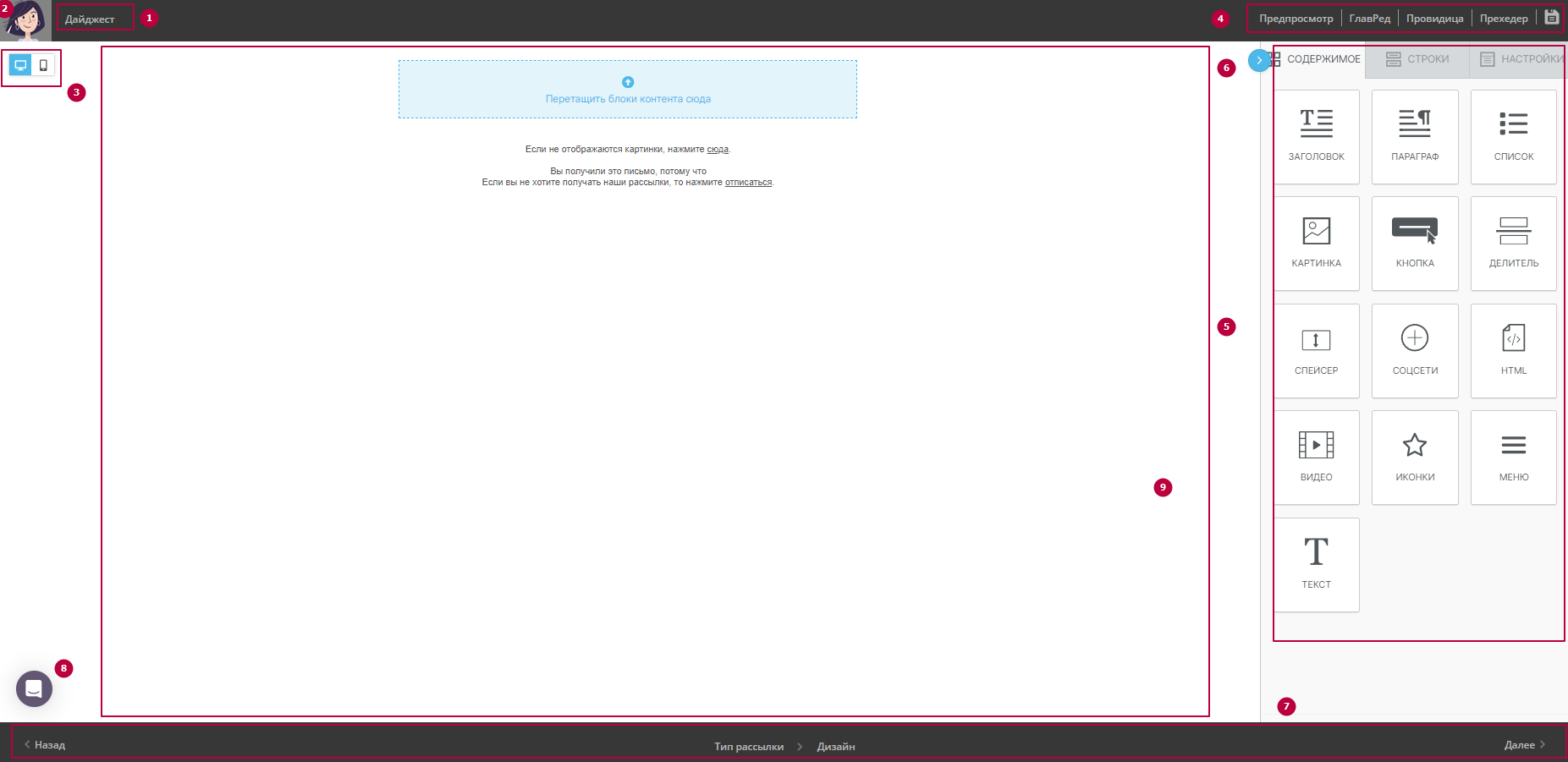Screen dimensions: 1568x762
Task: Click Предпросмотр in top bar
Action: click(x=1296, y=19)
